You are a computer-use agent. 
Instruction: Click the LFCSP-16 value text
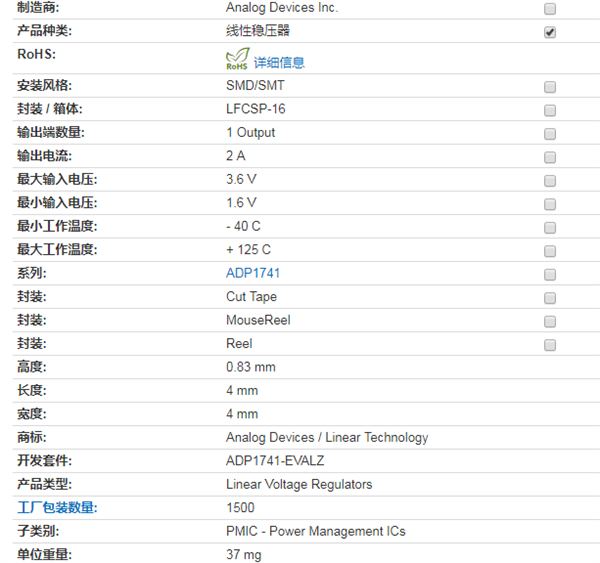(256, 109)
